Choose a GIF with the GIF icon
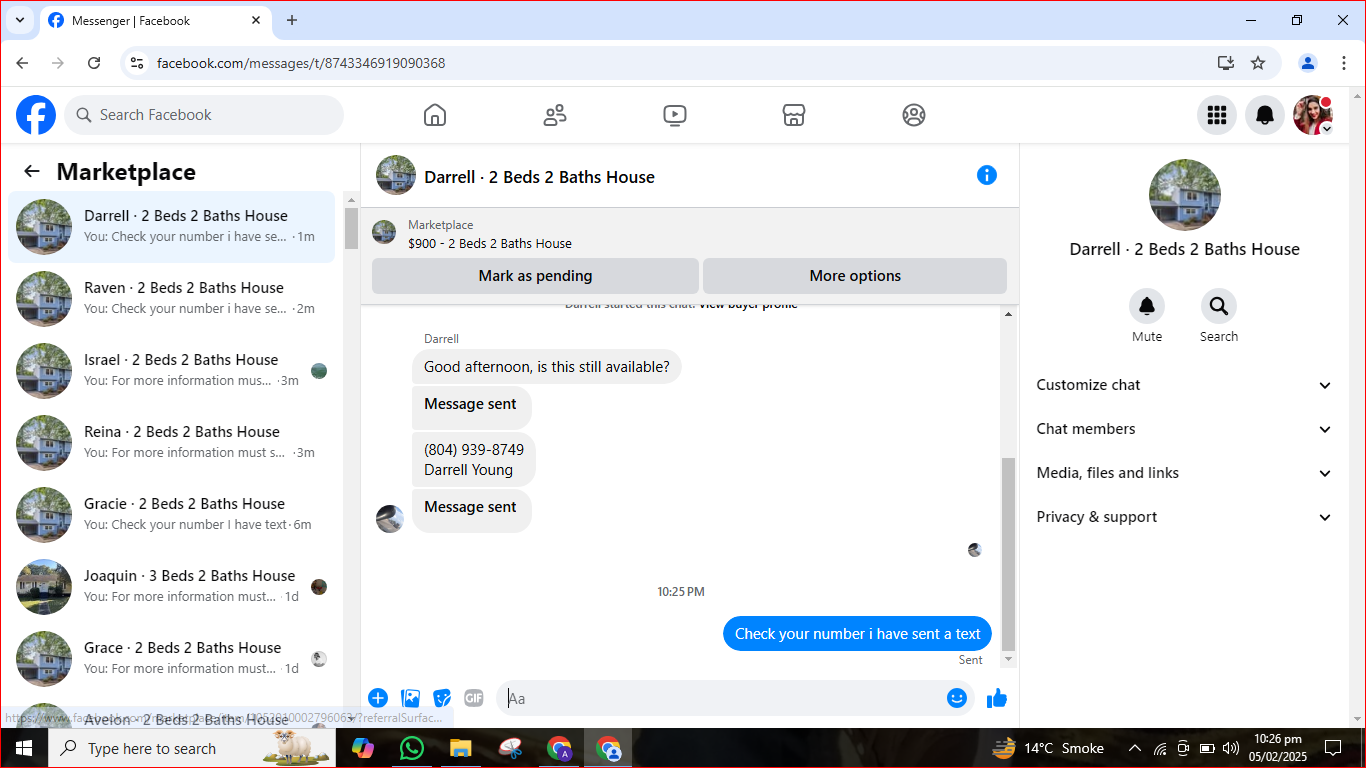Viewport: 1366px width, 768px height. (x=474, y=698)
